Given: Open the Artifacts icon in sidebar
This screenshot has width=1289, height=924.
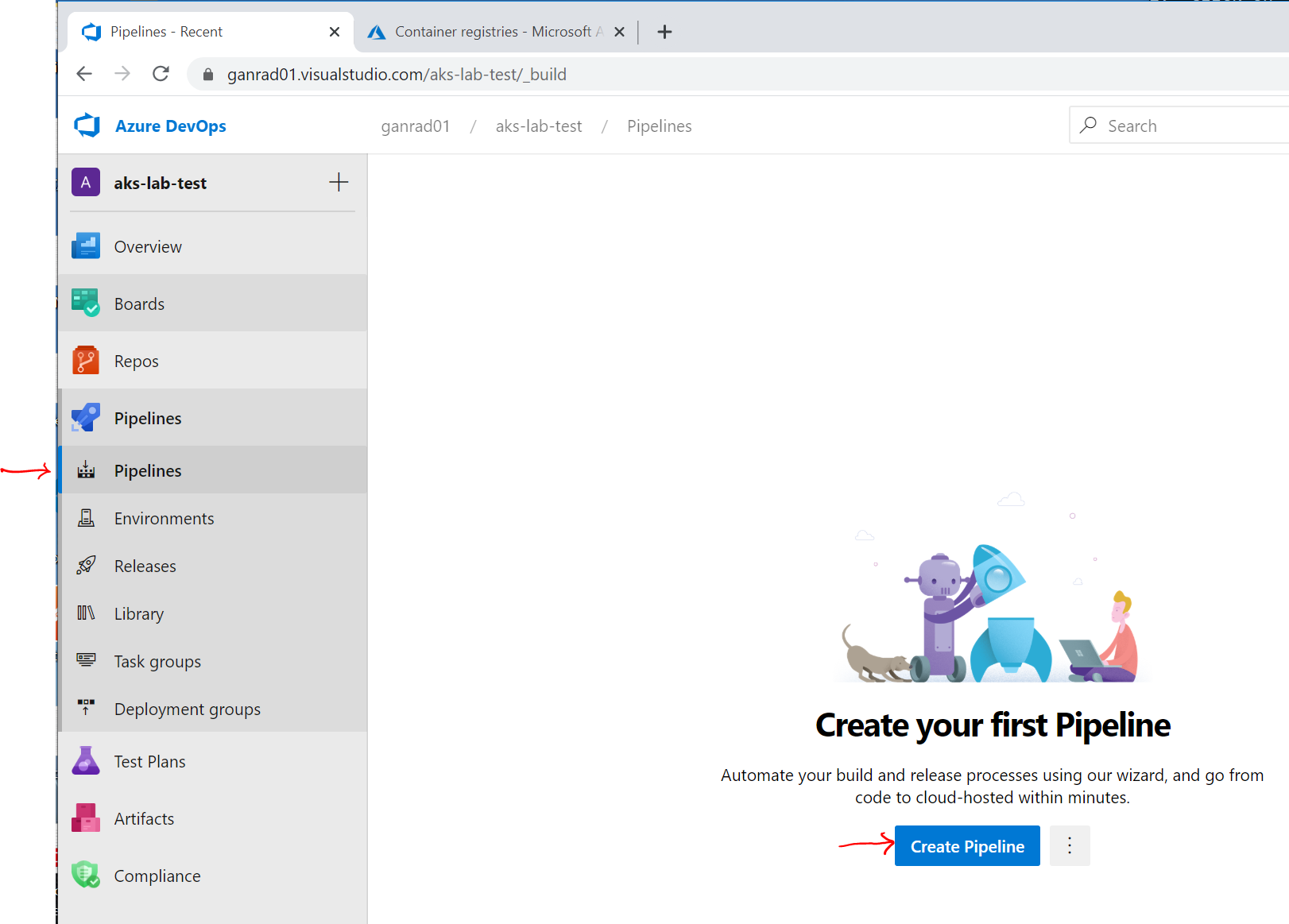Looking at the screenshot, I should click(x=86, y=818).
